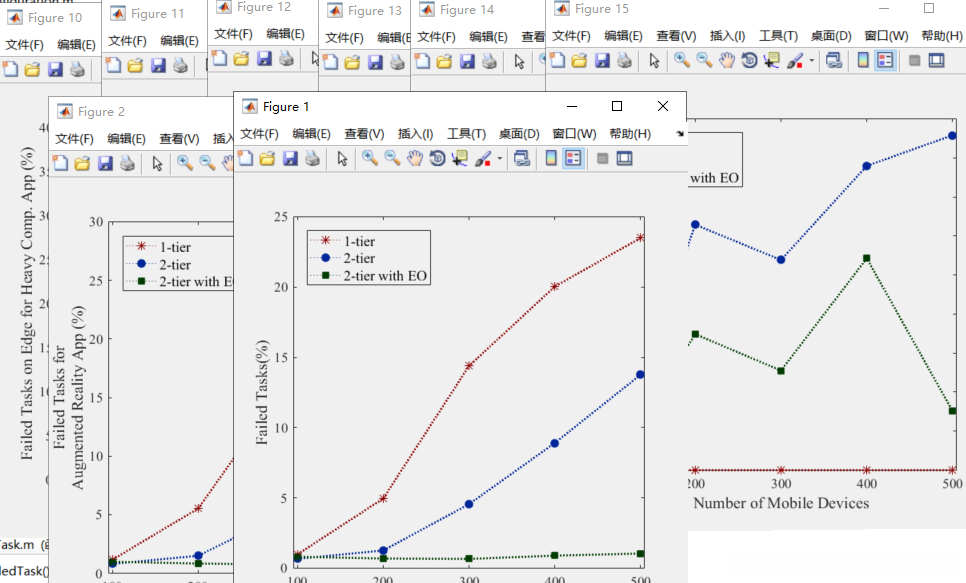Screen dimensions: 966x583
Task: Click Hide Plot Tools icon in Figure 1
Action: [603, 158]
